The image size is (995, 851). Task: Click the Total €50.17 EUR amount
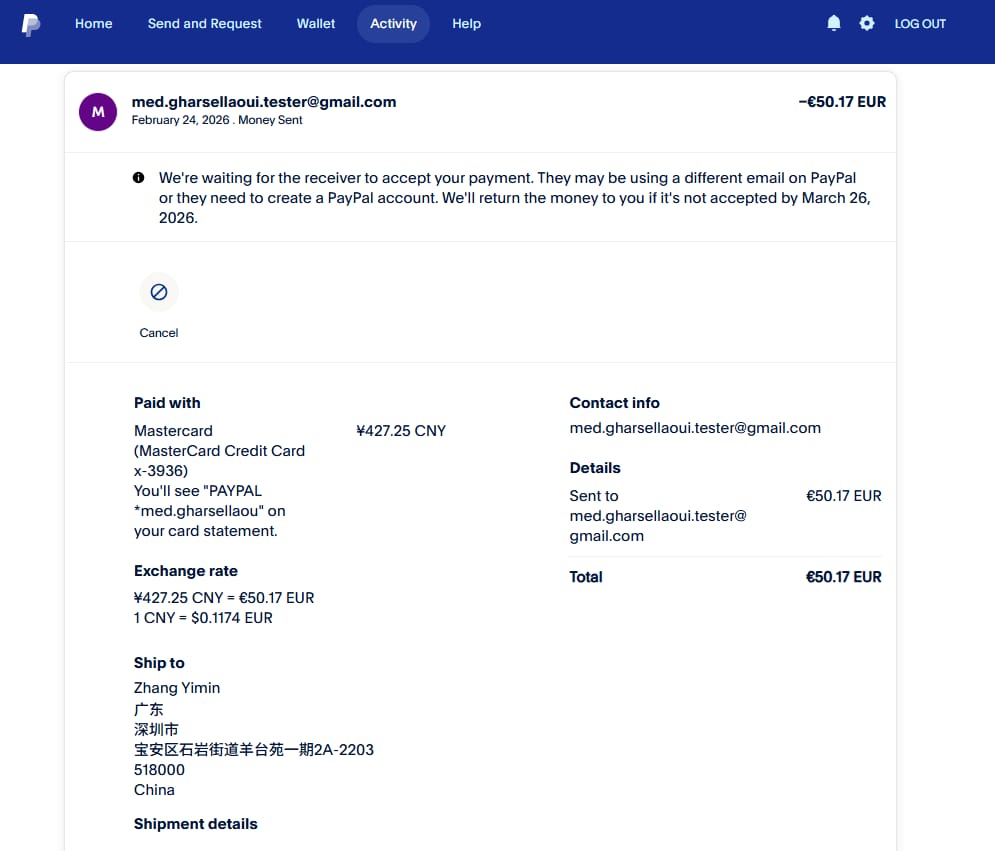(x=843, y=577)
